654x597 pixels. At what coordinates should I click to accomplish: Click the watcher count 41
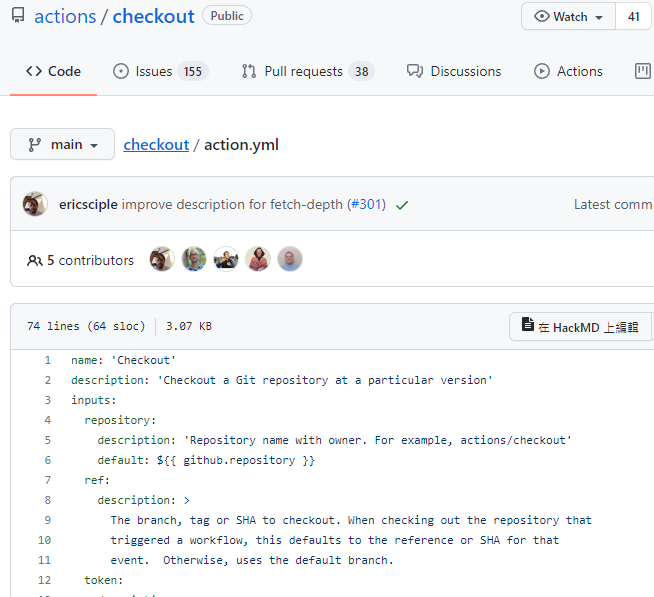(634, 17)
